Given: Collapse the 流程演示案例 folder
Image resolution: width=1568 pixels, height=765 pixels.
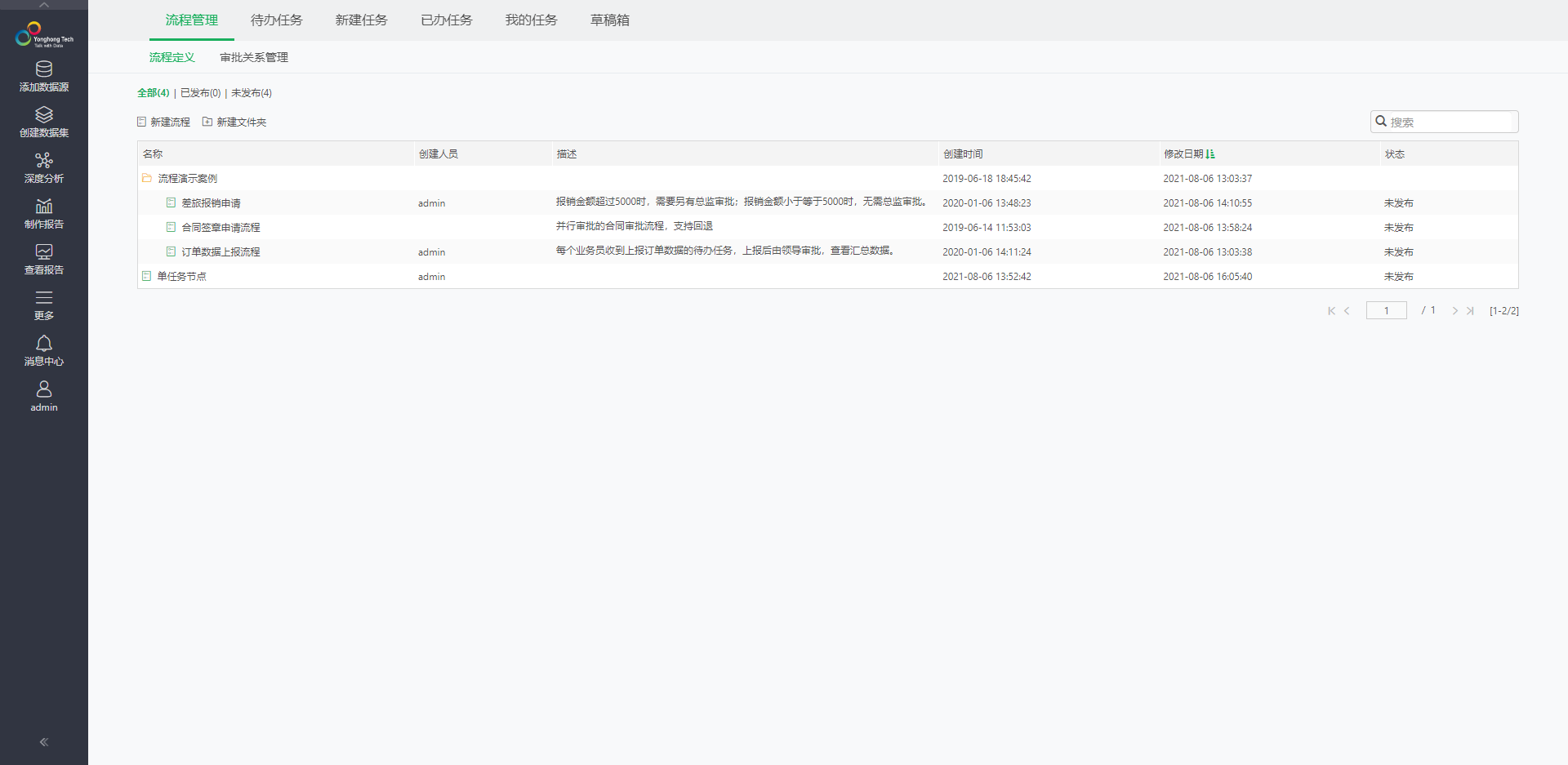Looking at the screenshot, I should point(147,178).
